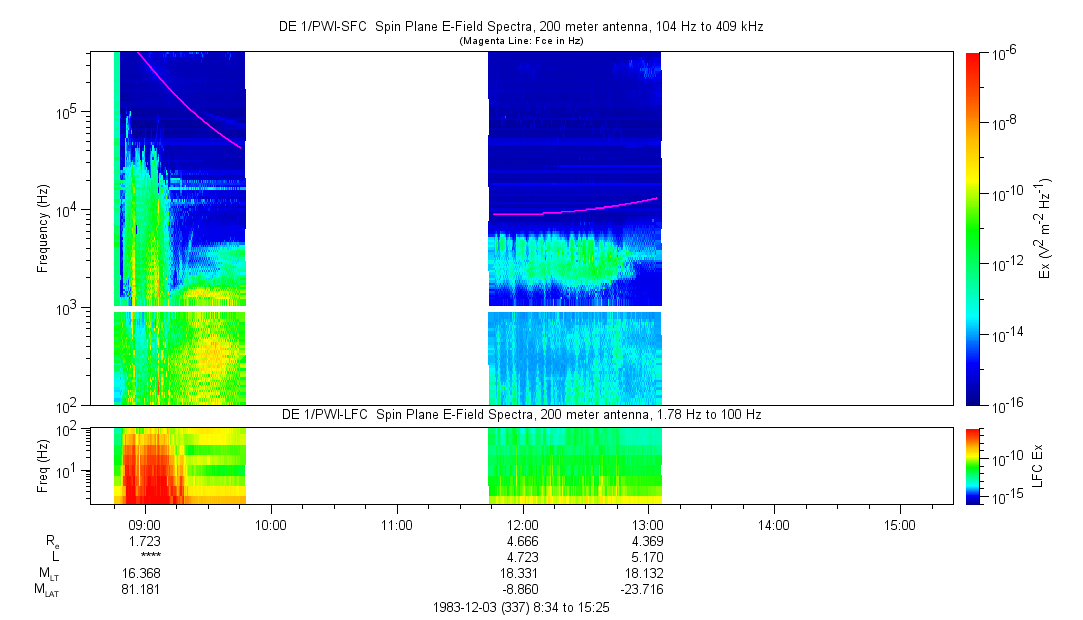Click the Re row label
Viewport: 1083px width, 620px height.
(52, 542)
